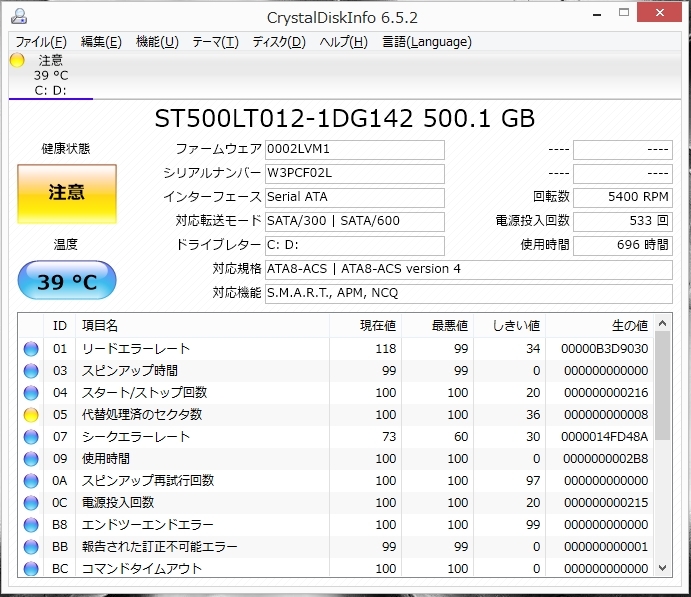The width and height of the screenshot is (691, 597).
Task: Select the リードエラーレート attribute name
Action: click(136, 349)
